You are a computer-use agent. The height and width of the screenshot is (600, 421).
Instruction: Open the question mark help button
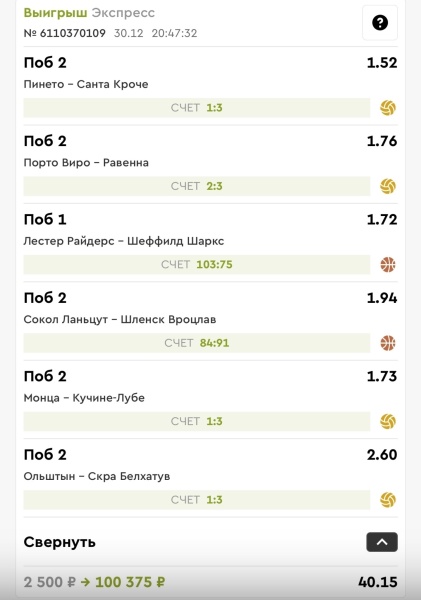[x=380, y=23]
